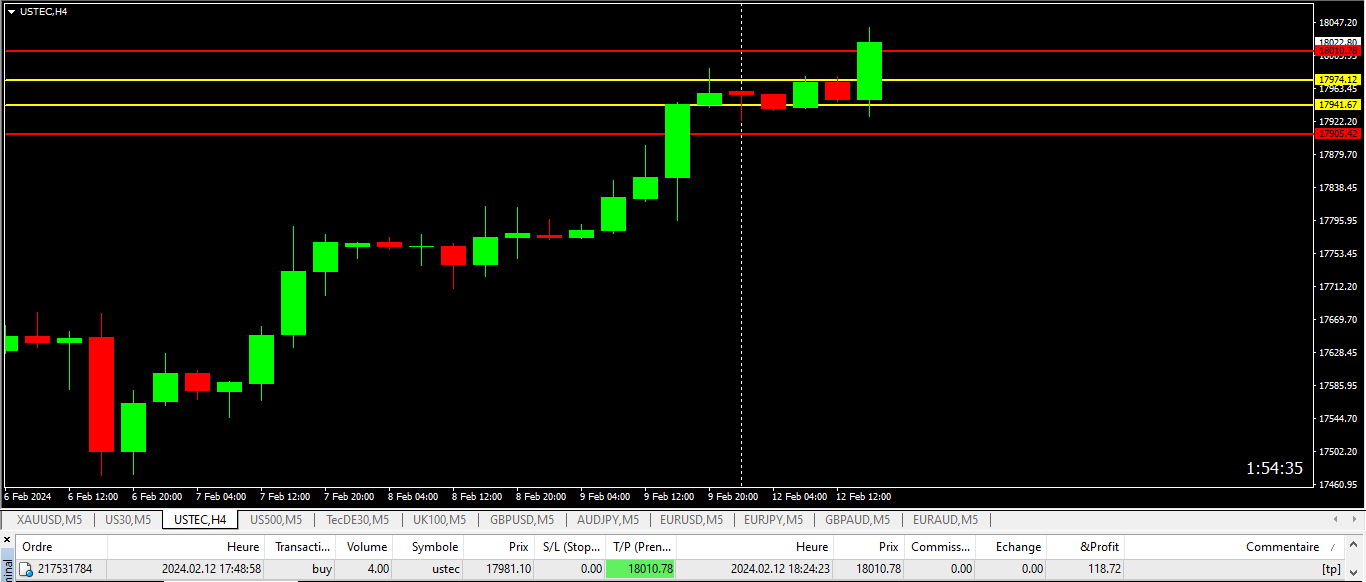Open the TecDE30,M5 chart tab
The height and width of the screenshot is (582, 1366).
[357, 520]
